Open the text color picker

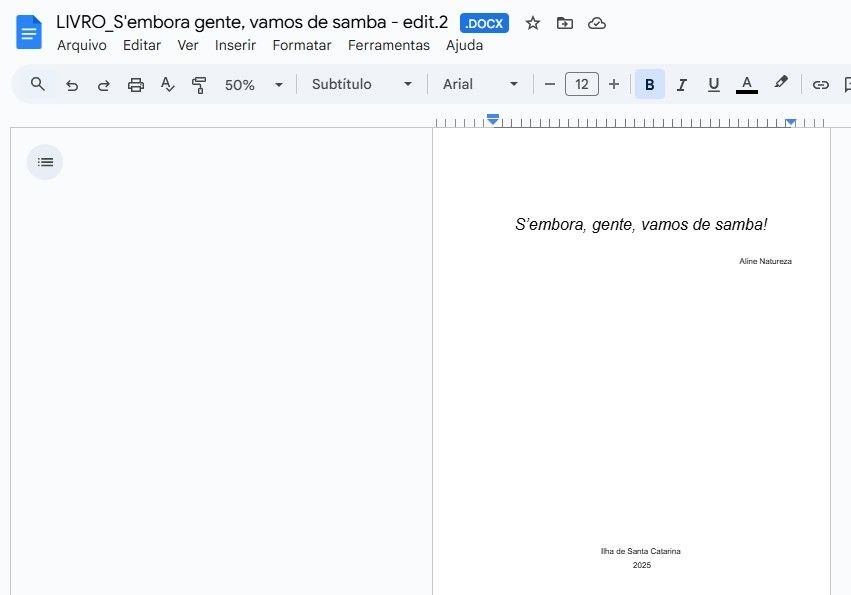(x=747, y=85)
